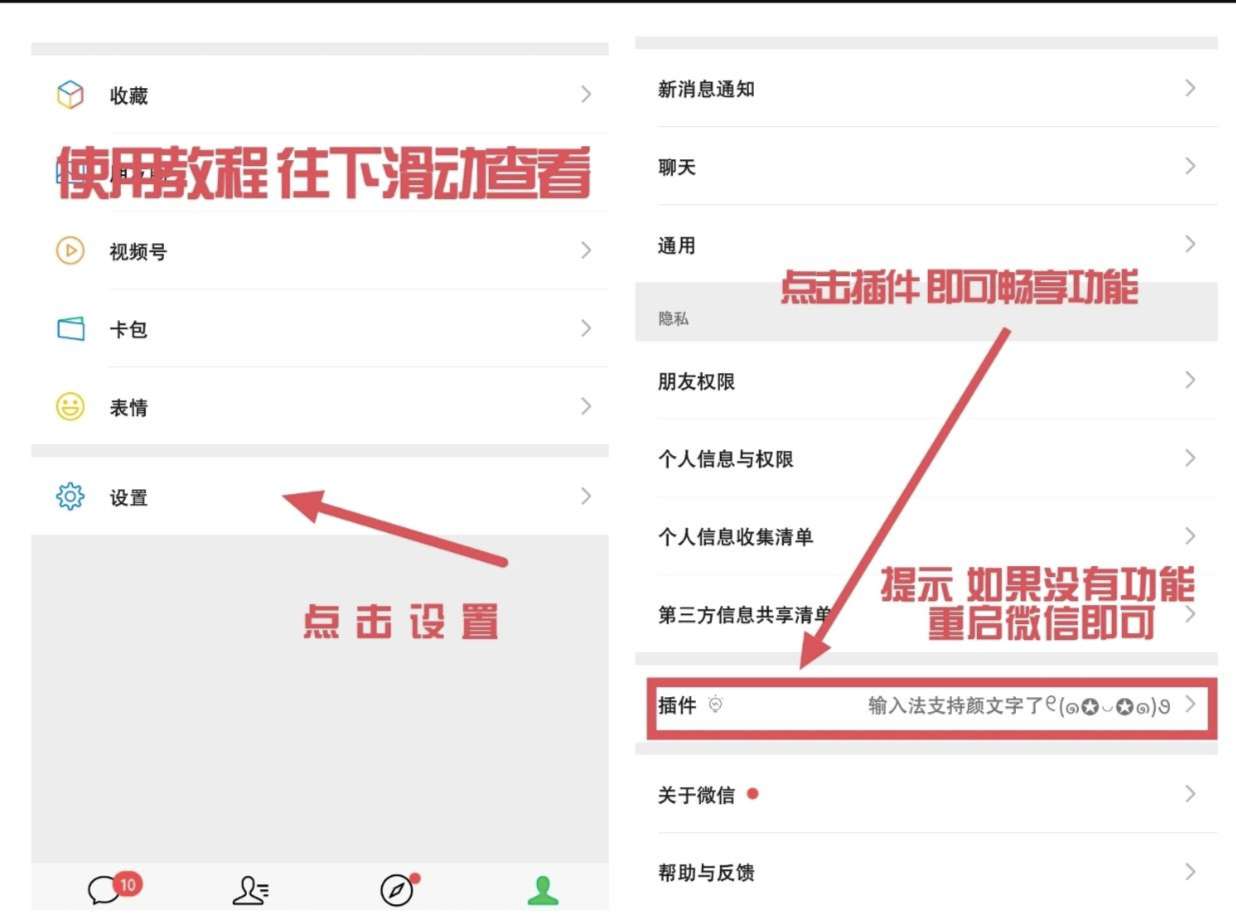
Task: Open 个人信息与权限 menu item
Action: click(x=726, y=459)
